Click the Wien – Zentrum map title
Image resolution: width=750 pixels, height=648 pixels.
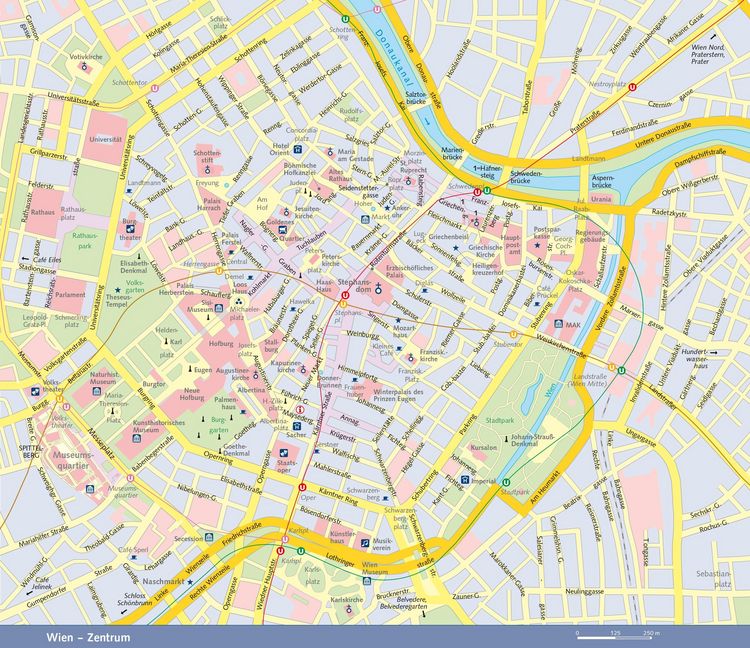pyautogui.click(x=88, y=637)
